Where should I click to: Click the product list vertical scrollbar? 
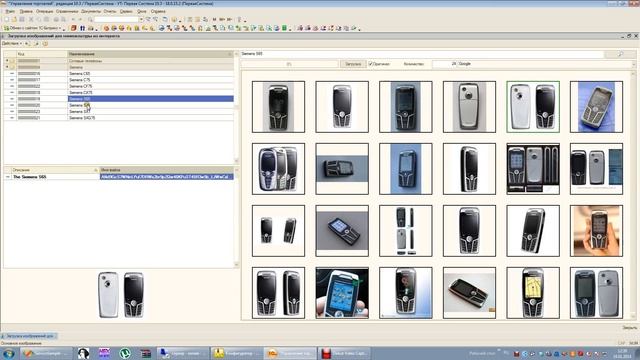(236, 107)
